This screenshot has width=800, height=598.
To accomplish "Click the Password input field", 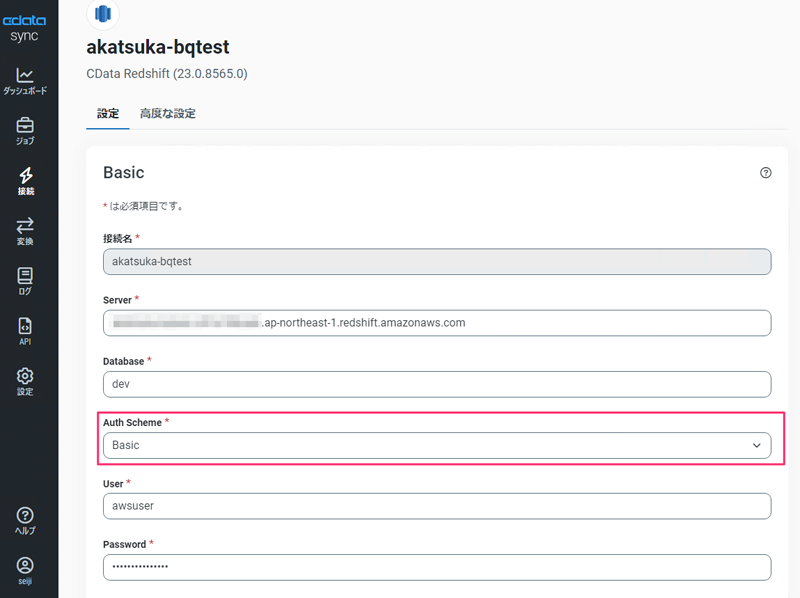I will click(437, 567).
